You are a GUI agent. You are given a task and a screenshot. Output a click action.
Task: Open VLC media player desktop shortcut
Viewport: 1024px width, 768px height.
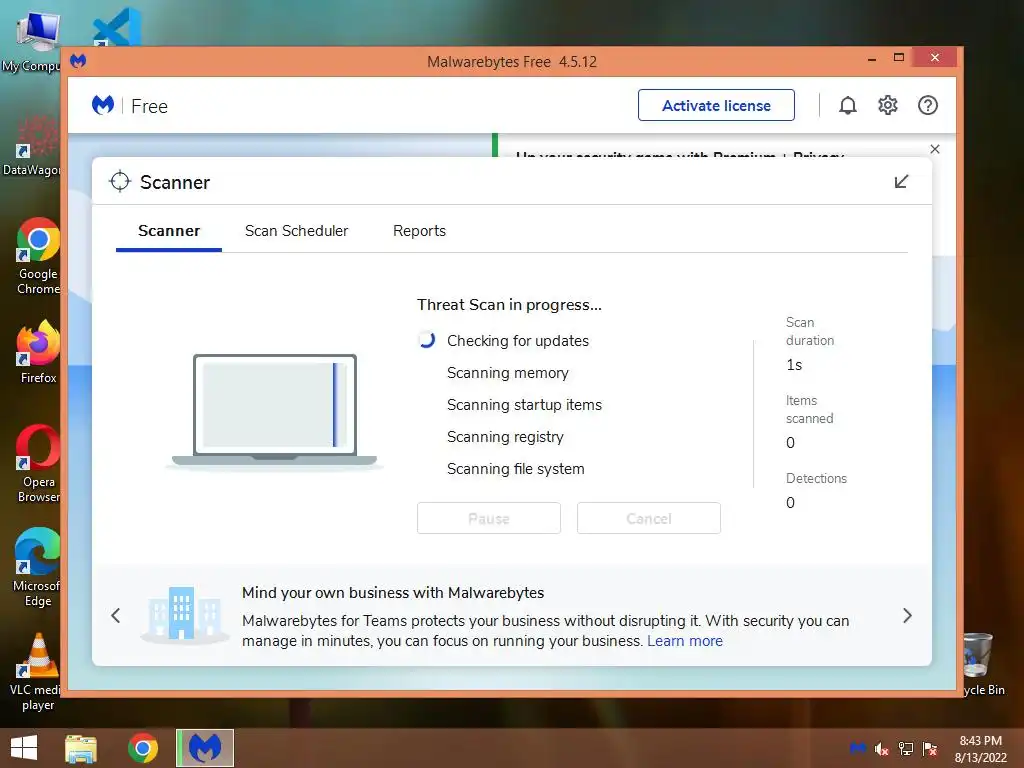(38, 673)
